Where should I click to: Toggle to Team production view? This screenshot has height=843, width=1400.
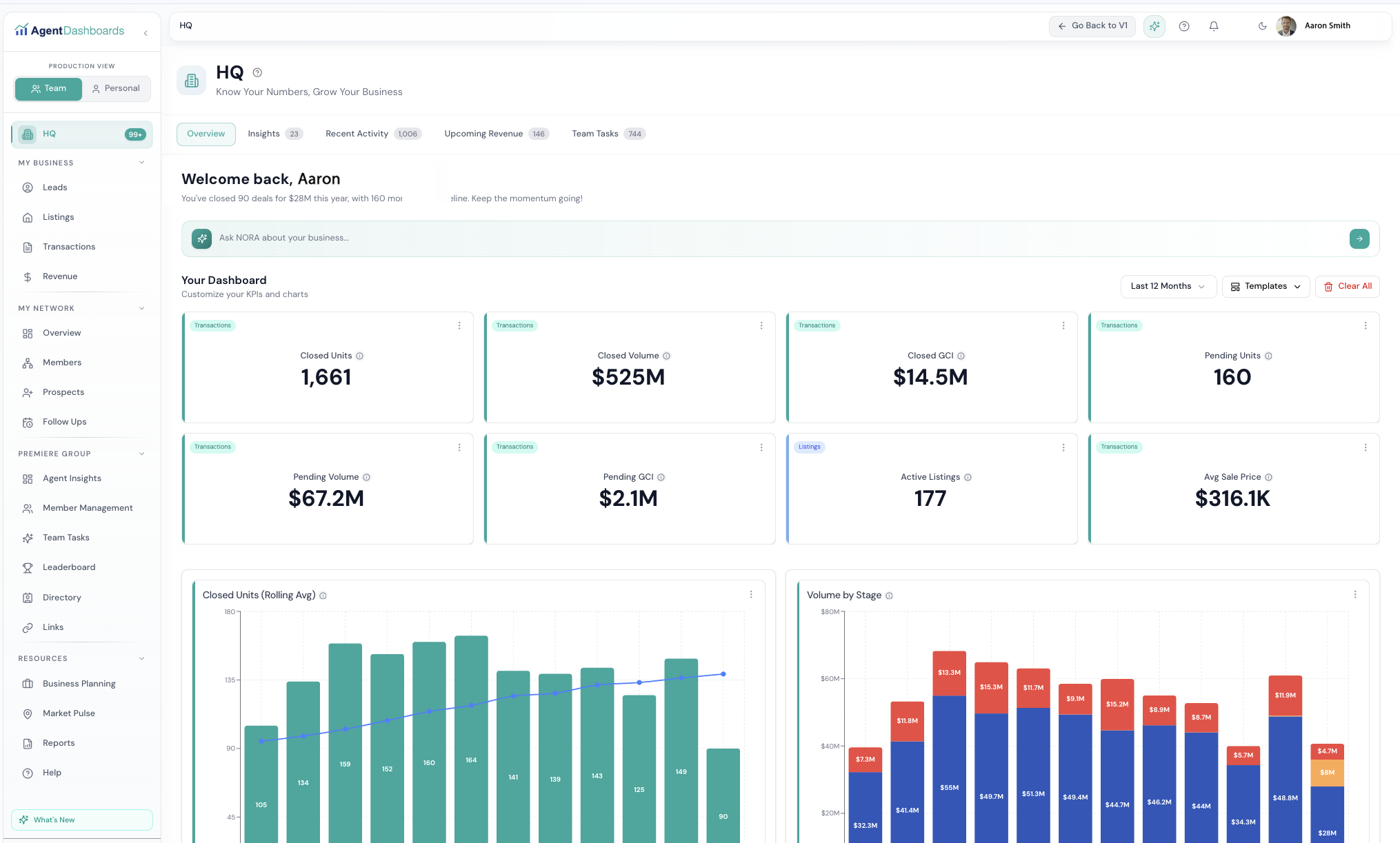coord(48,88)
